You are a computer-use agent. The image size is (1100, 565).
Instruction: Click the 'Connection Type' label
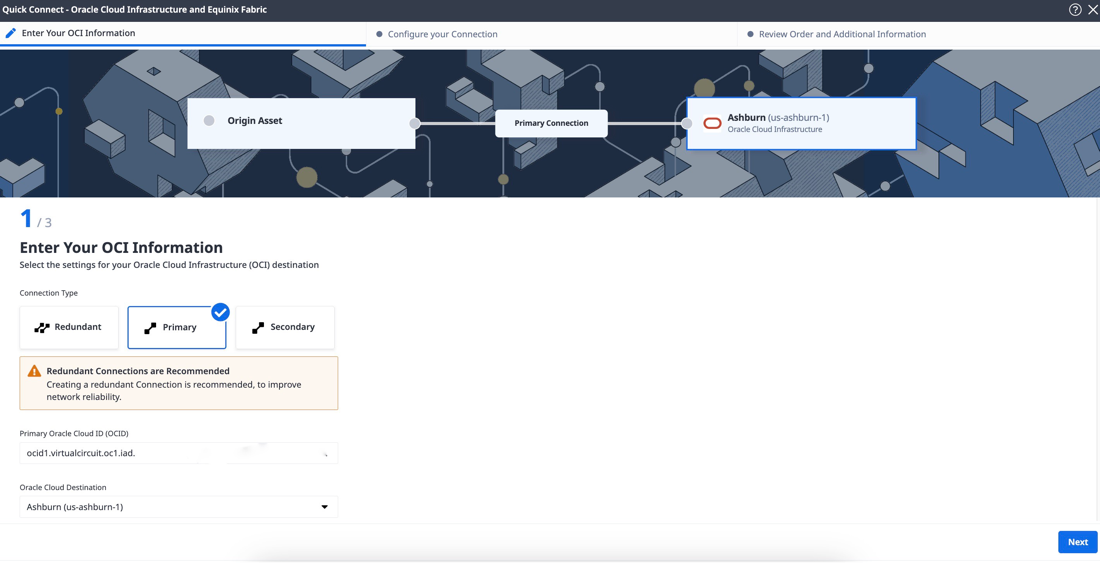click(x=48, y=293)
